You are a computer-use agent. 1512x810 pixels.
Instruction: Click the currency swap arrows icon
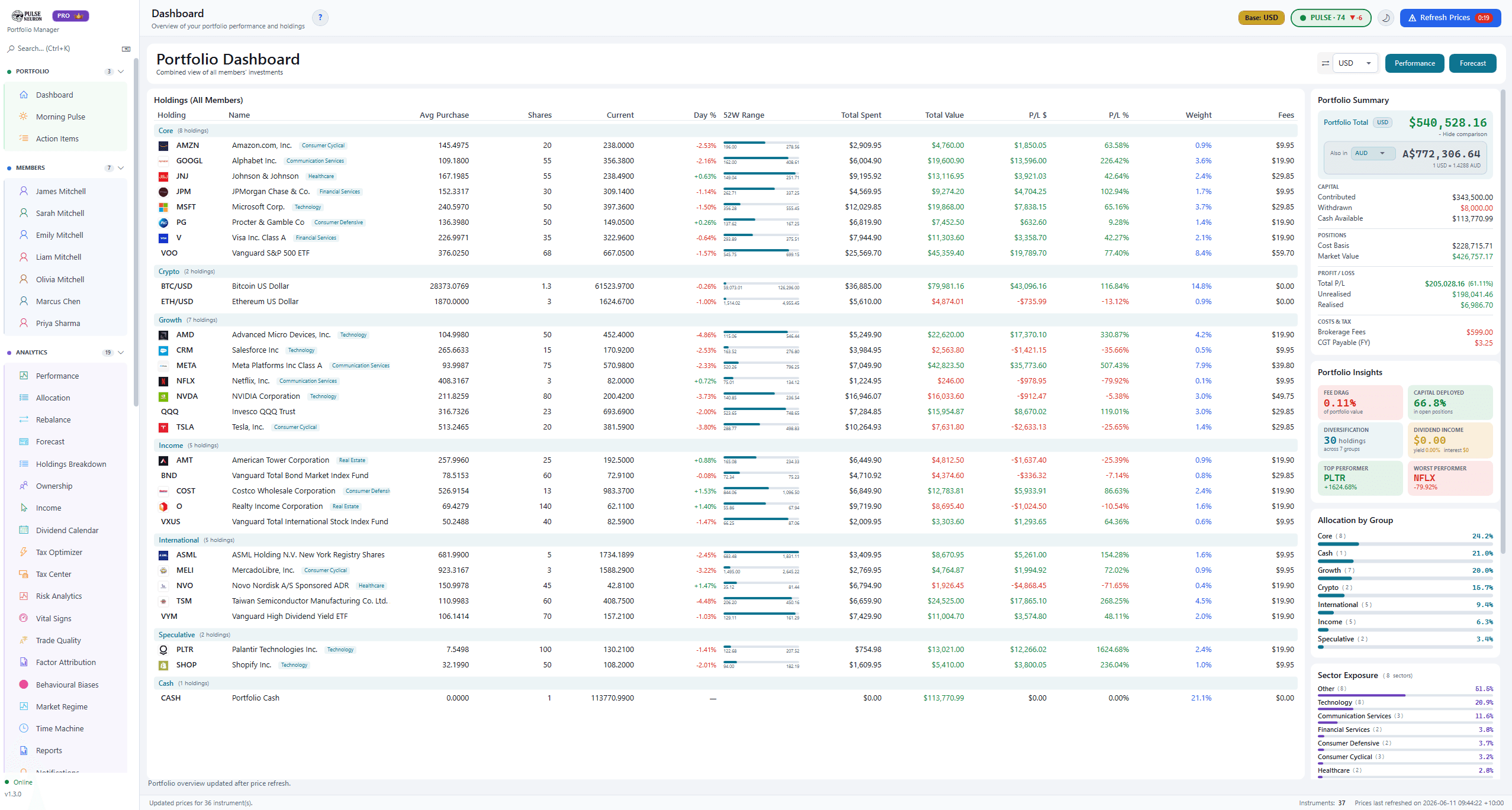pos(1325,63)
